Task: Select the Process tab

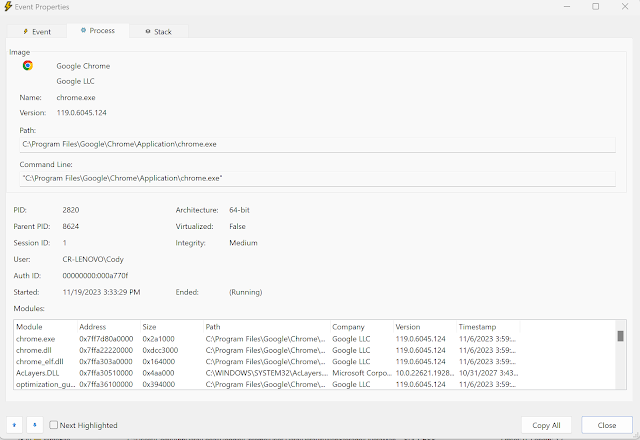Action: [98, 31]
